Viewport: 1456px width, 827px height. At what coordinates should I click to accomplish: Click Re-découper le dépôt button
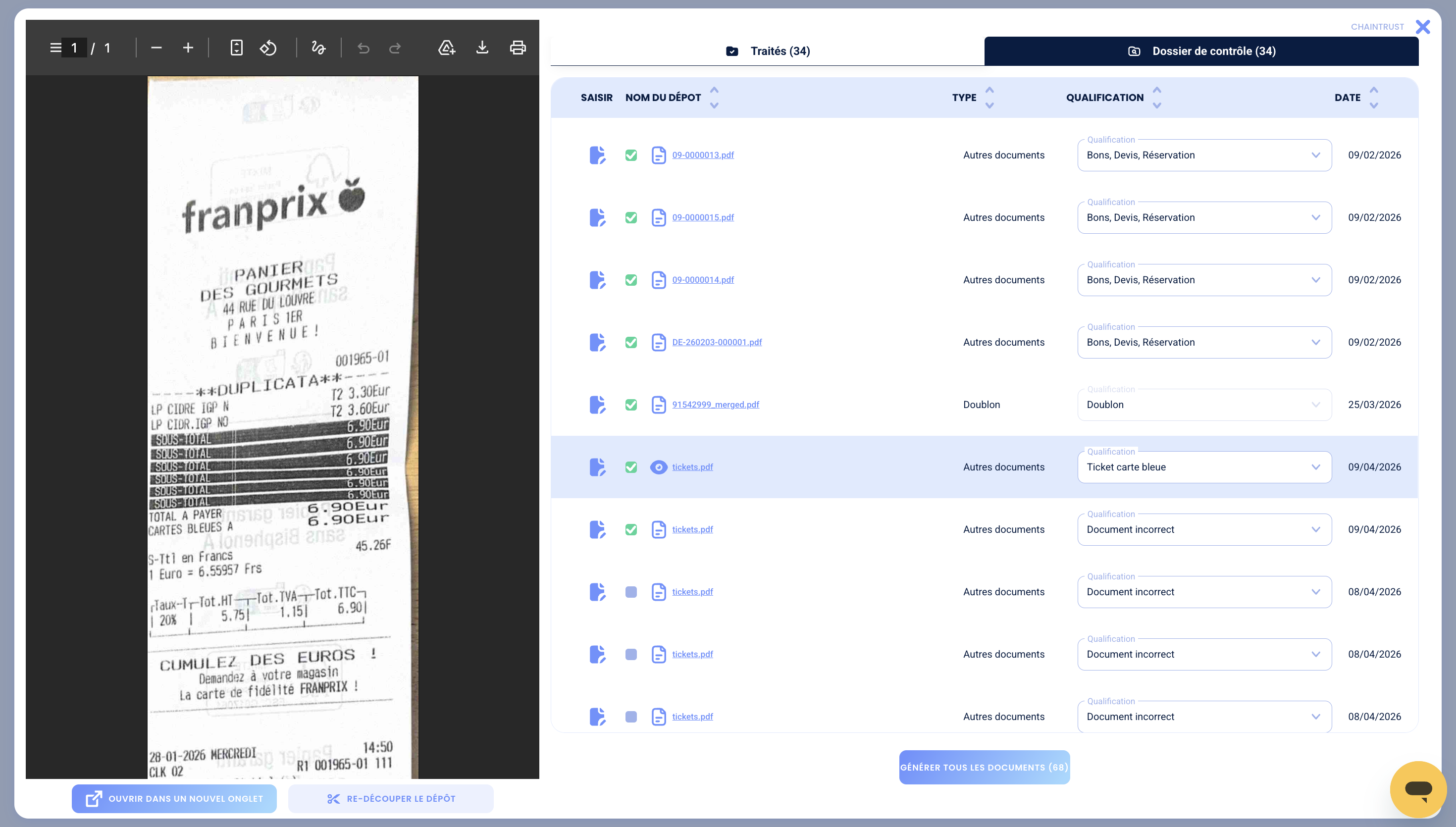coord(391,799)
